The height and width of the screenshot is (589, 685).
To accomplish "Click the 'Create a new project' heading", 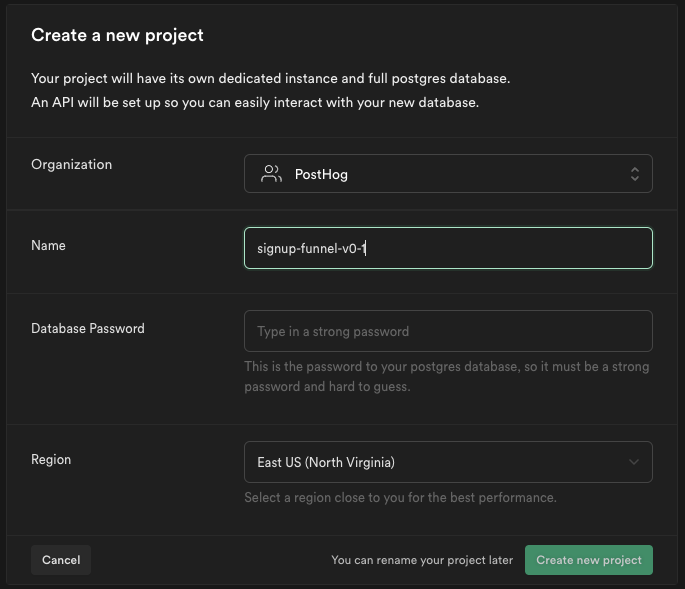I will coord(117,35).
